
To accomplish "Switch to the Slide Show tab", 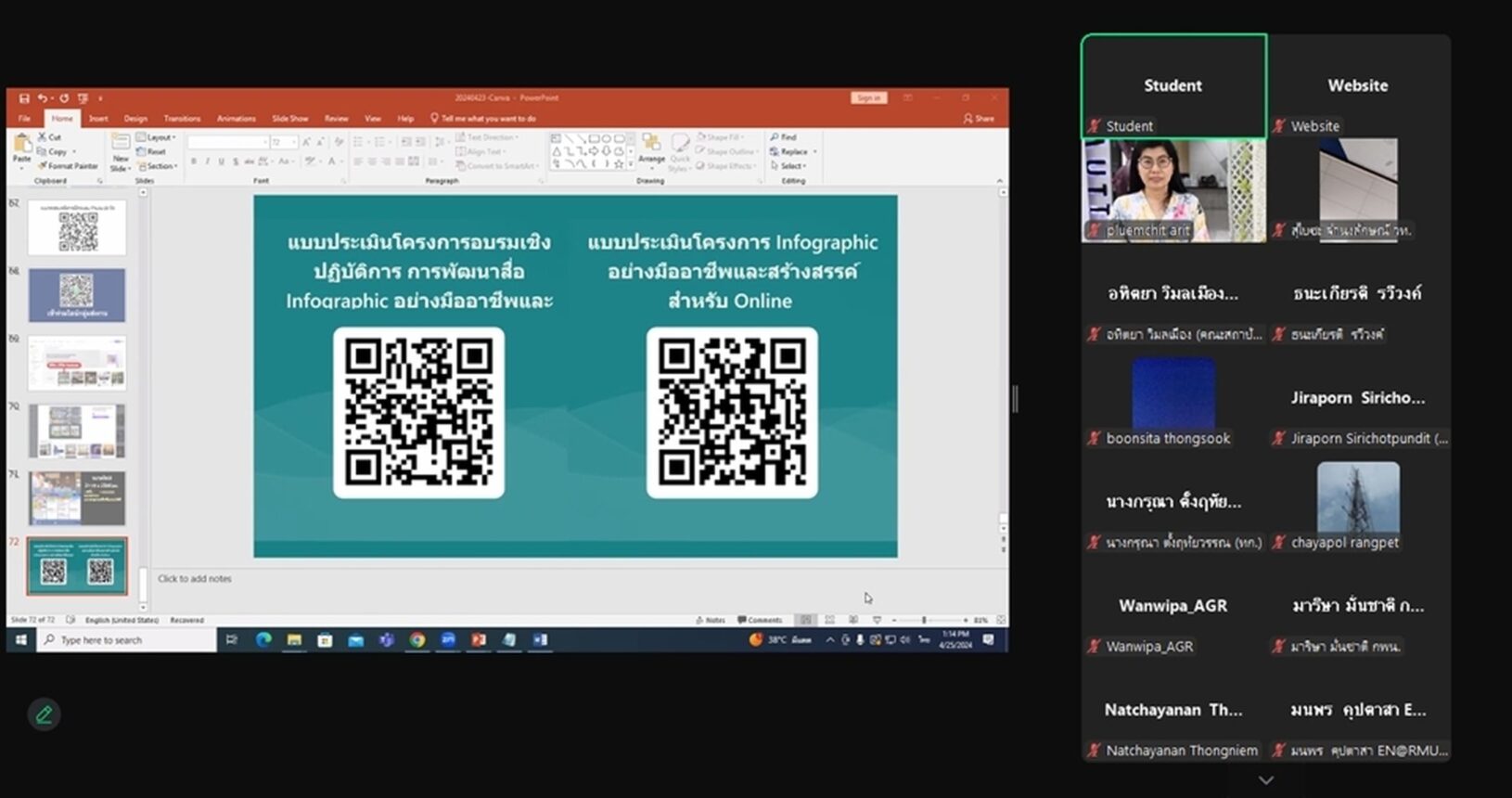I will click(x=289, y=119).
